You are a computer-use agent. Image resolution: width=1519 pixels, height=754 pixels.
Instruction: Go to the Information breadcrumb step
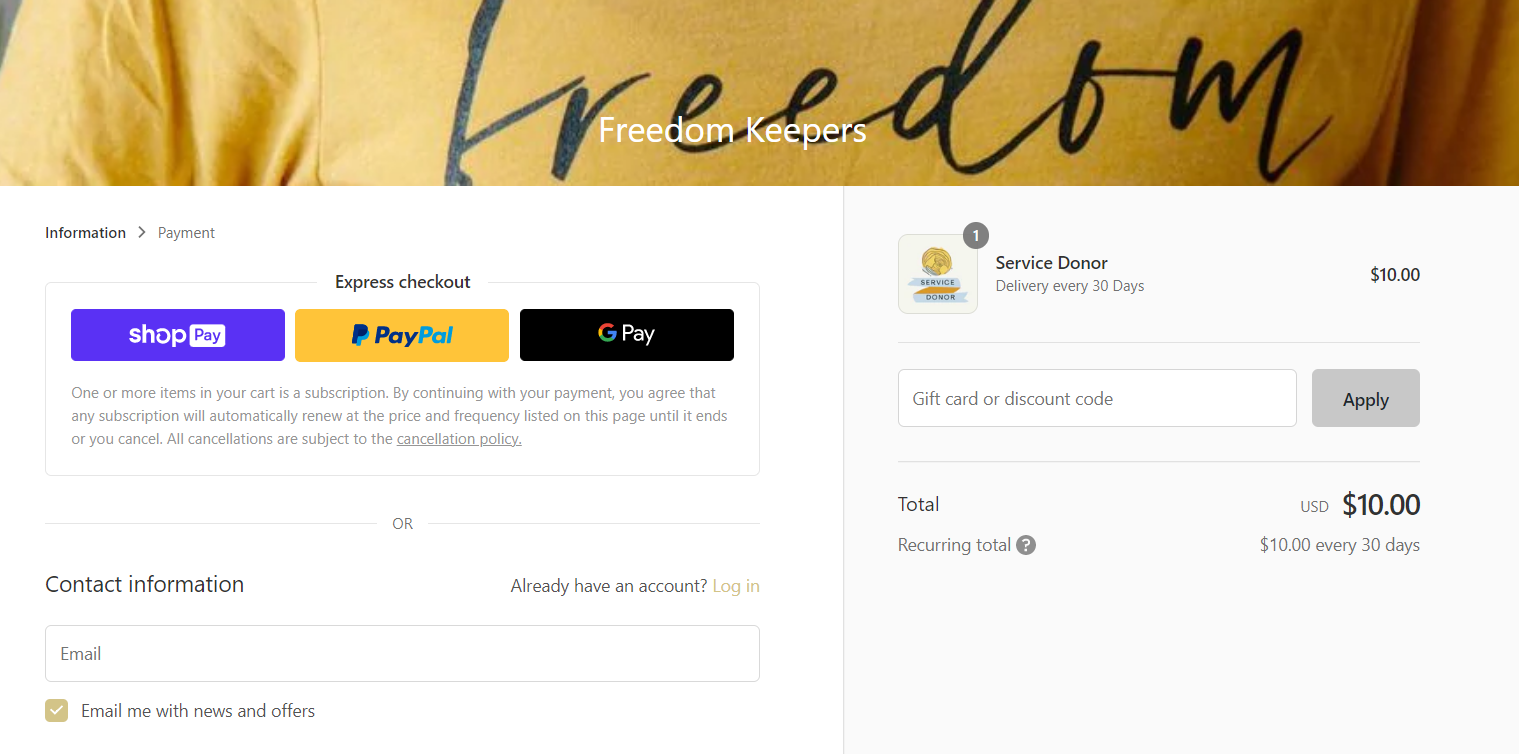click(x=85, y=233)
